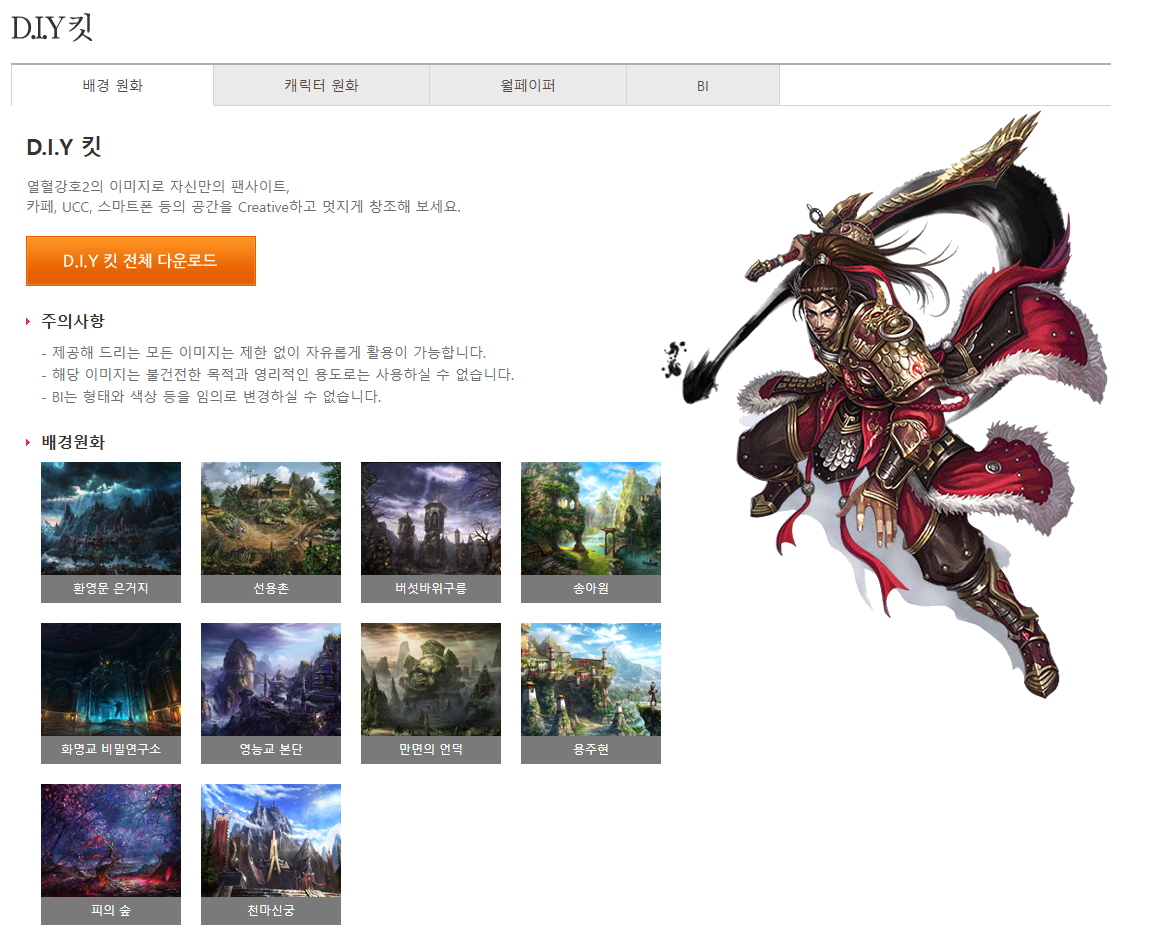Open the 용주현 background thumbnail
The image size is (1157, 943).
point(591,680)
